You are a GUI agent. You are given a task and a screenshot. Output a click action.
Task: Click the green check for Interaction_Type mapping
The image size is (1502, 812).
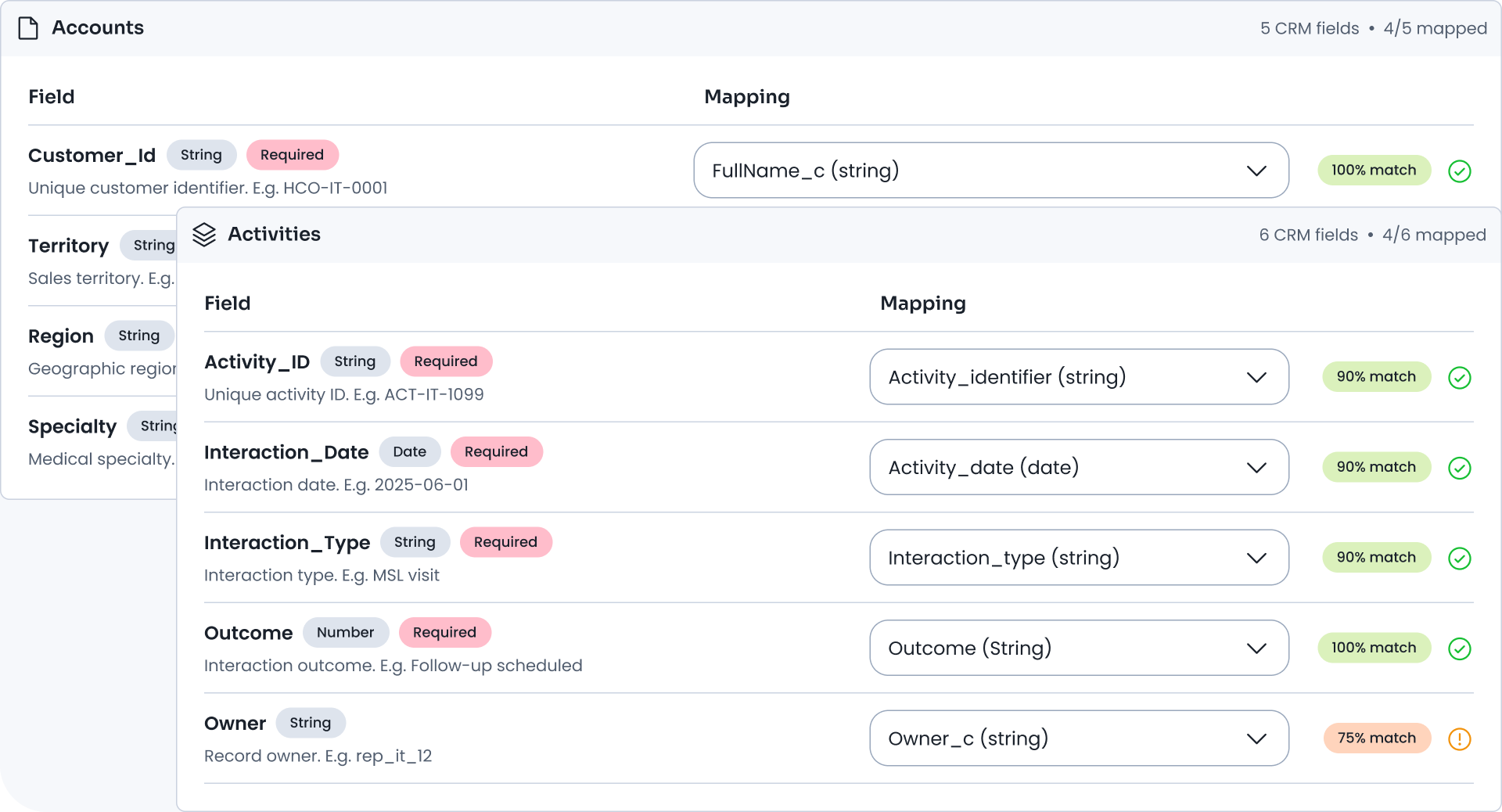pos(1458,558)
